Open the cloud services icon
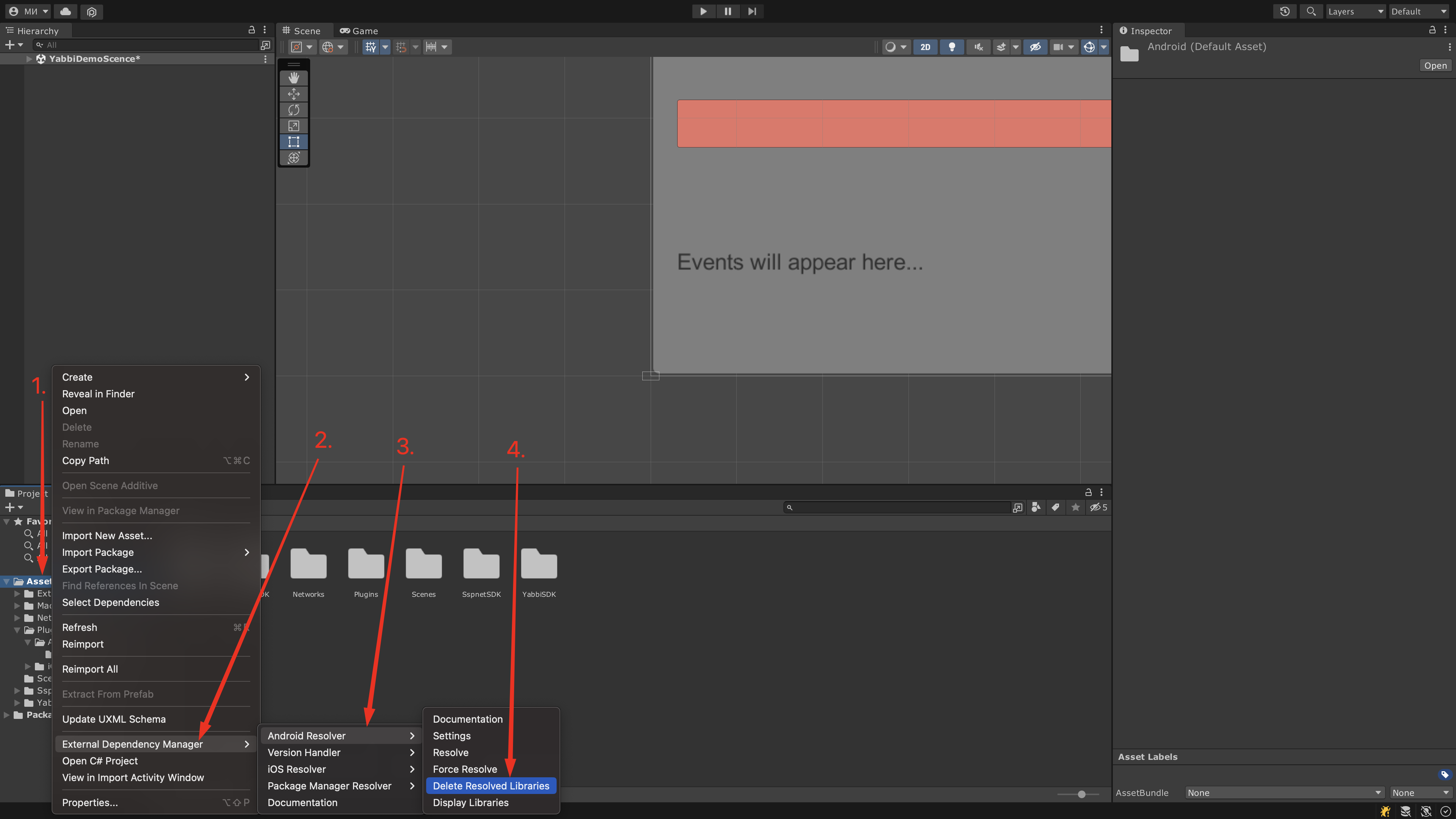The height and width of the screenshot is (819, 1456). [66, 11]
